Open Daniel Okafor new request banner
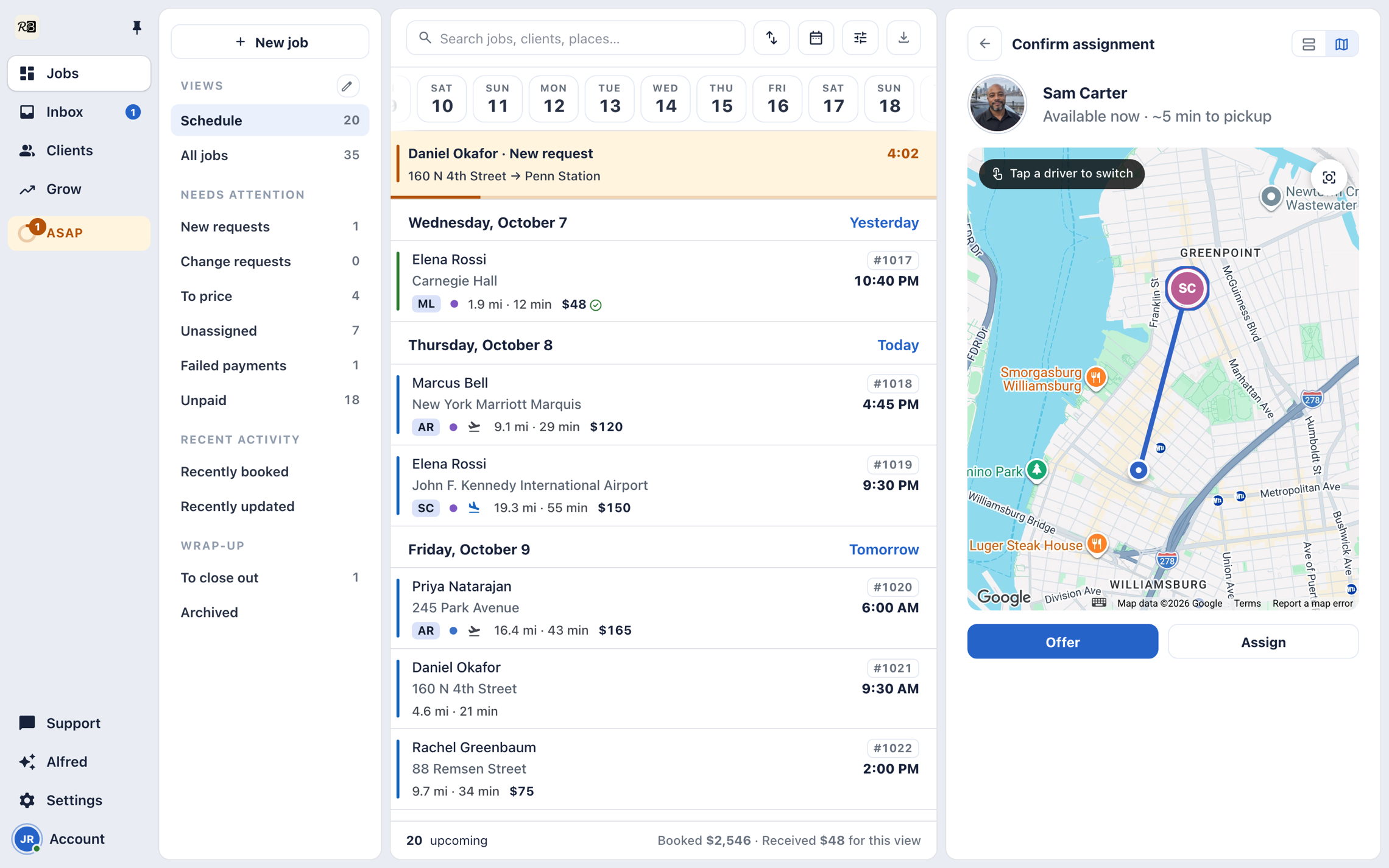This screenshot has height=868, width=1389. tap(663, 164)
